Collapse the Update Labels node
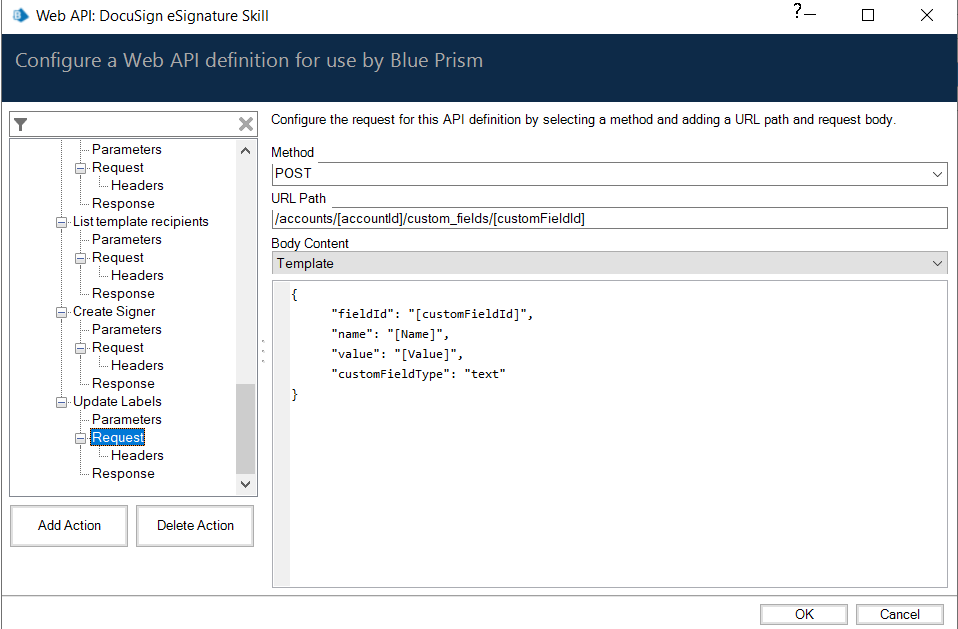The height and width of the screenshot is (629, 958). coord(61,401)
